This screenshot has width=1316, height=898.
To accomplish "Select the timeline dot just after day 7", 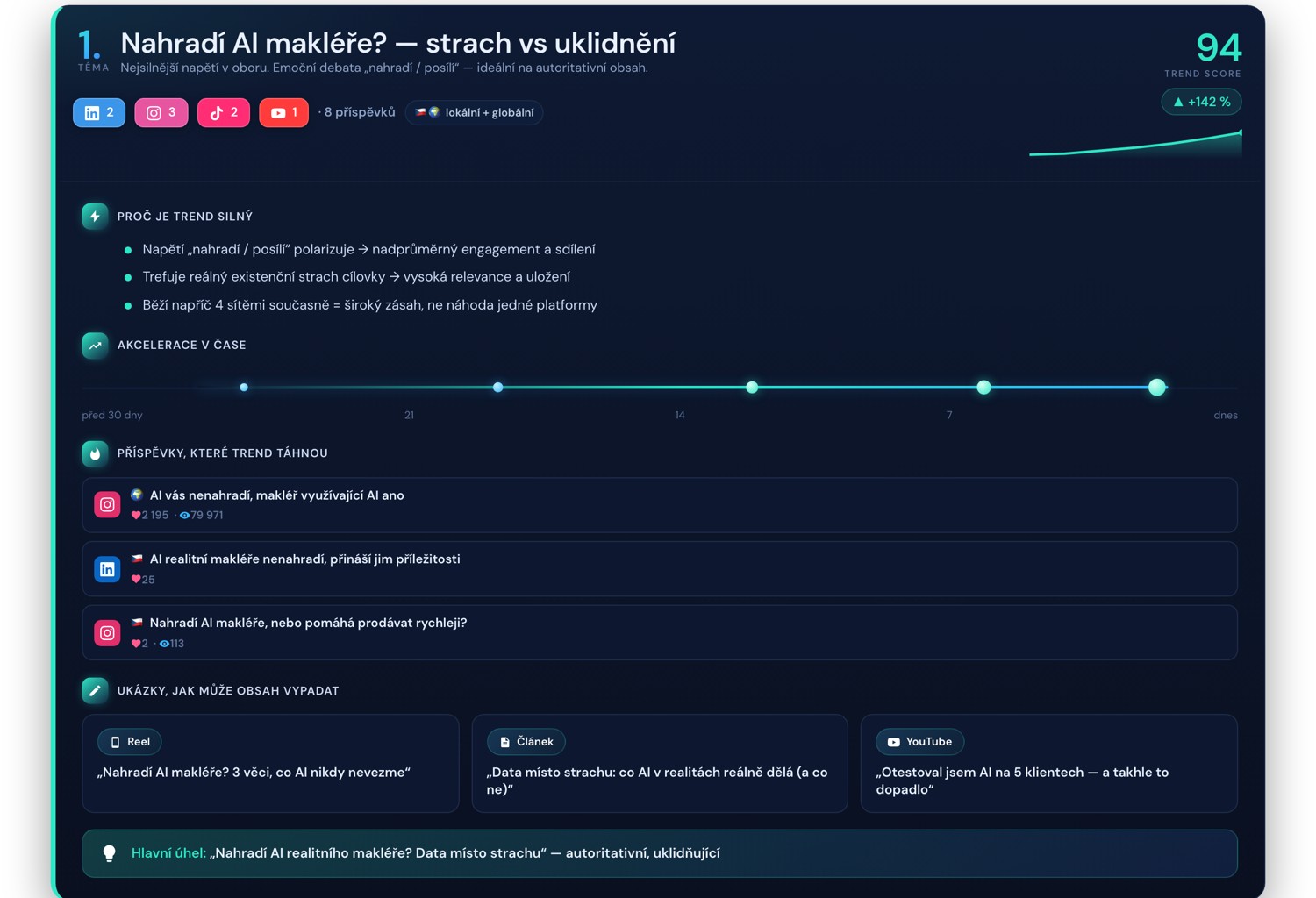I will (983, 387).
